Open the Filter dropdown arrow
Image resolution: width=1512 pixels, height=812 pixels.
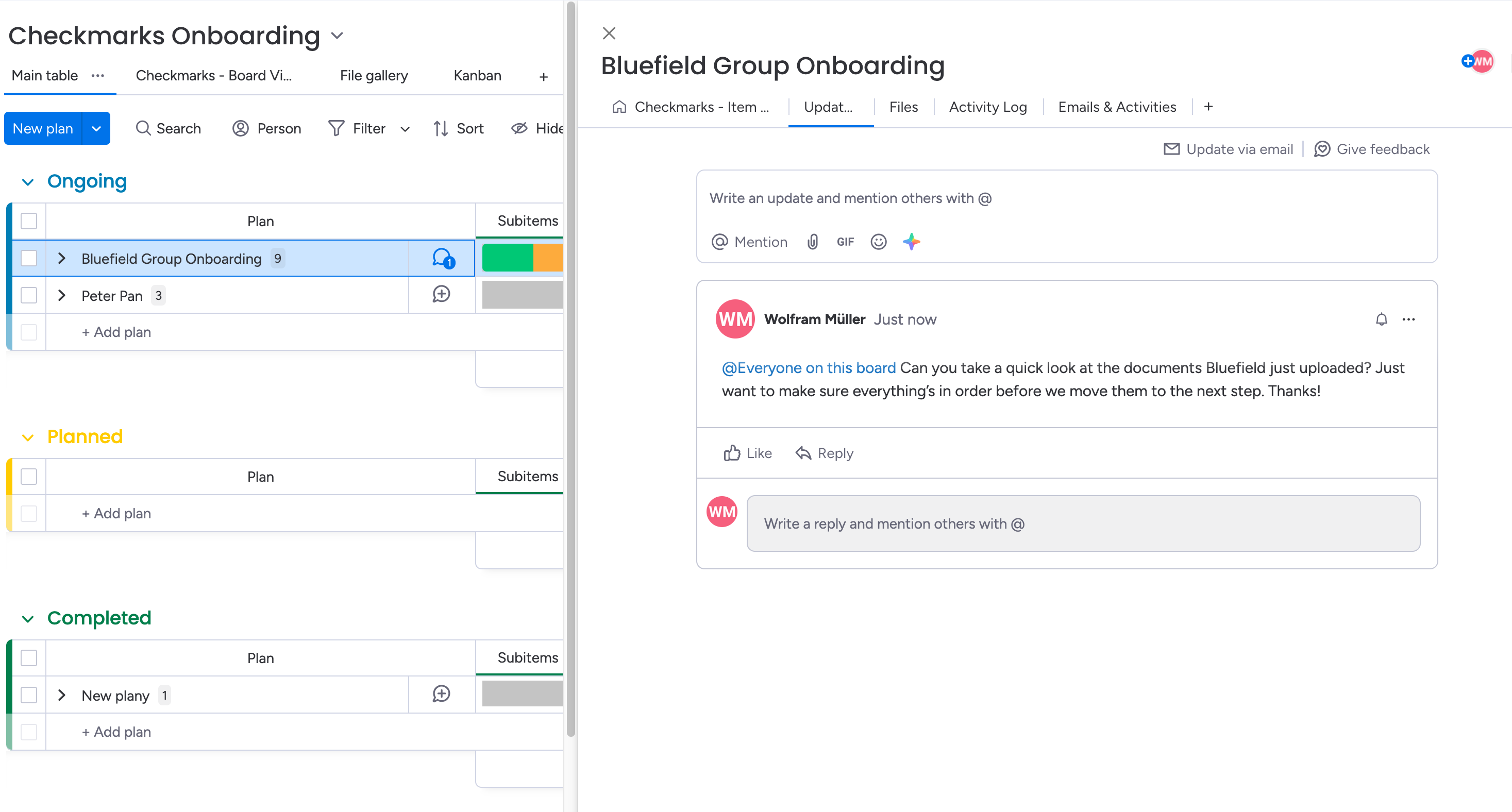coord(405,129)
